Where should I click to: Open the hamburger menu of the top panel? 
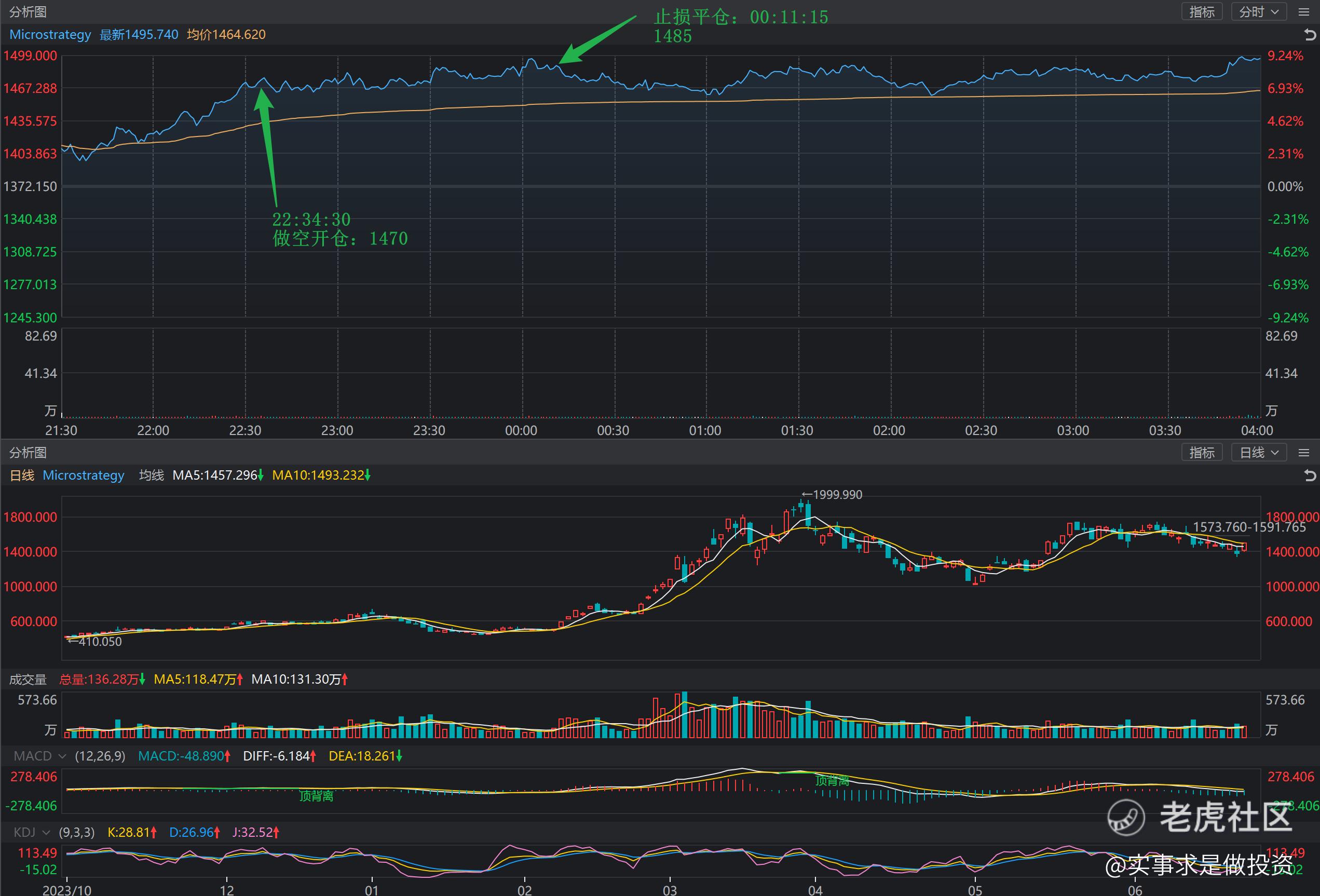(x=1304, y=12)
